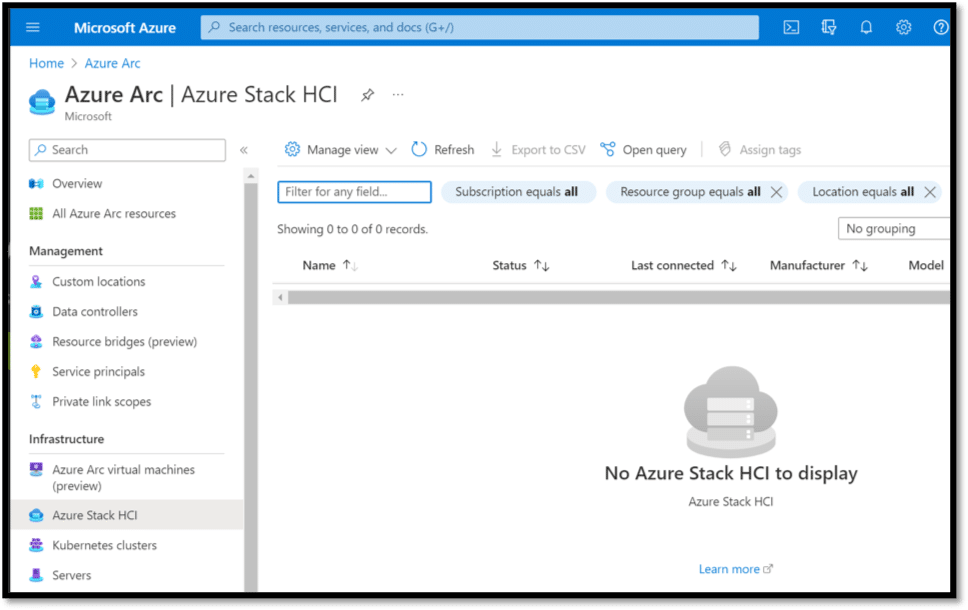Click Assign tags button
Image resolution: width=968 pixels, height=610 pixels.
tap(760, 150)
